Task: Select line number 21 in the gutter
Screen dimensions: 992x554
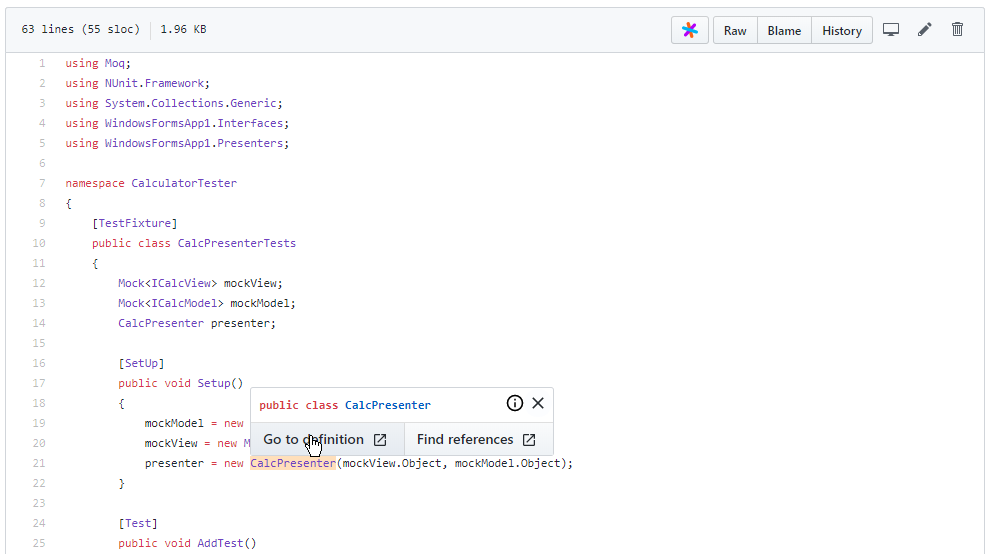Action: pos(39,463)
